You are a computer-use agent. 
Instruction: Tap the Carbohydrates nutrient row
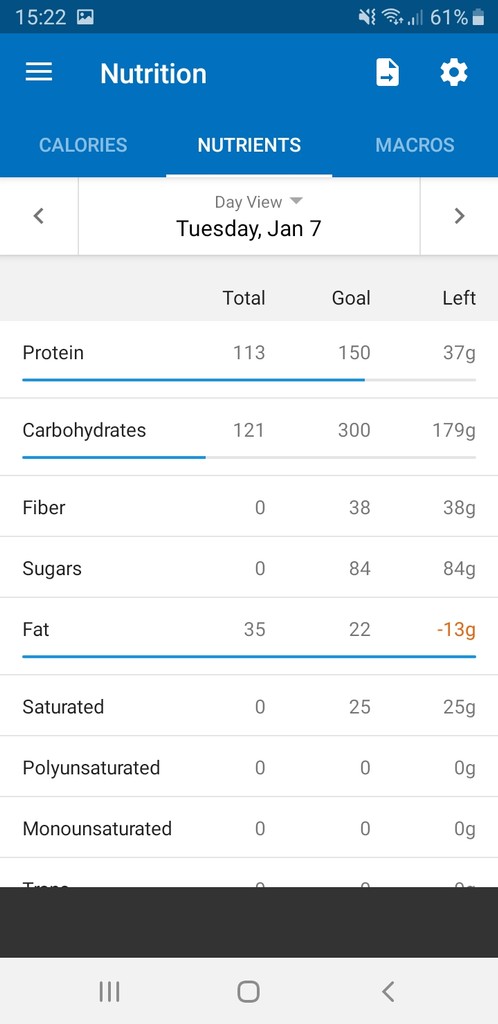[249, 437]
